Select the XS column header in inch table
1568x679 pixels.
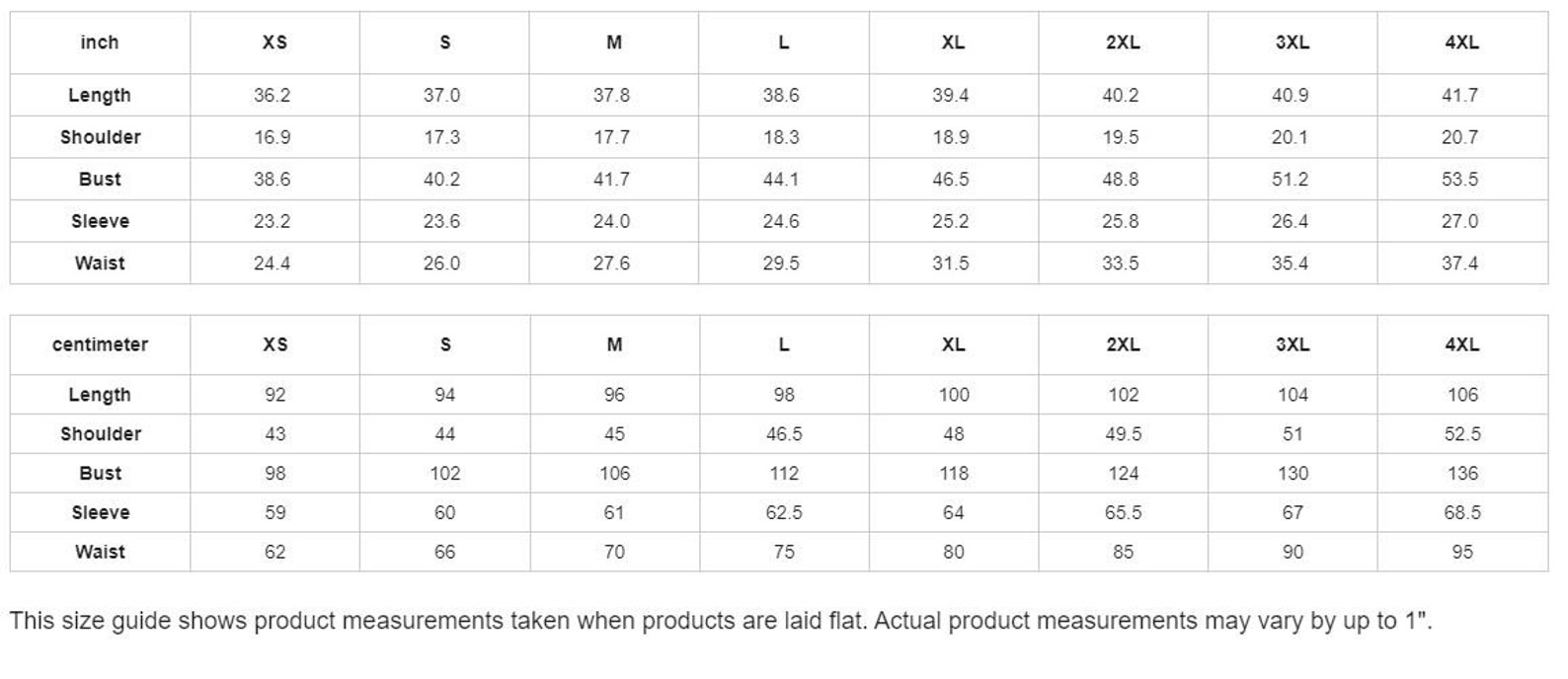[x=274, y=42]
